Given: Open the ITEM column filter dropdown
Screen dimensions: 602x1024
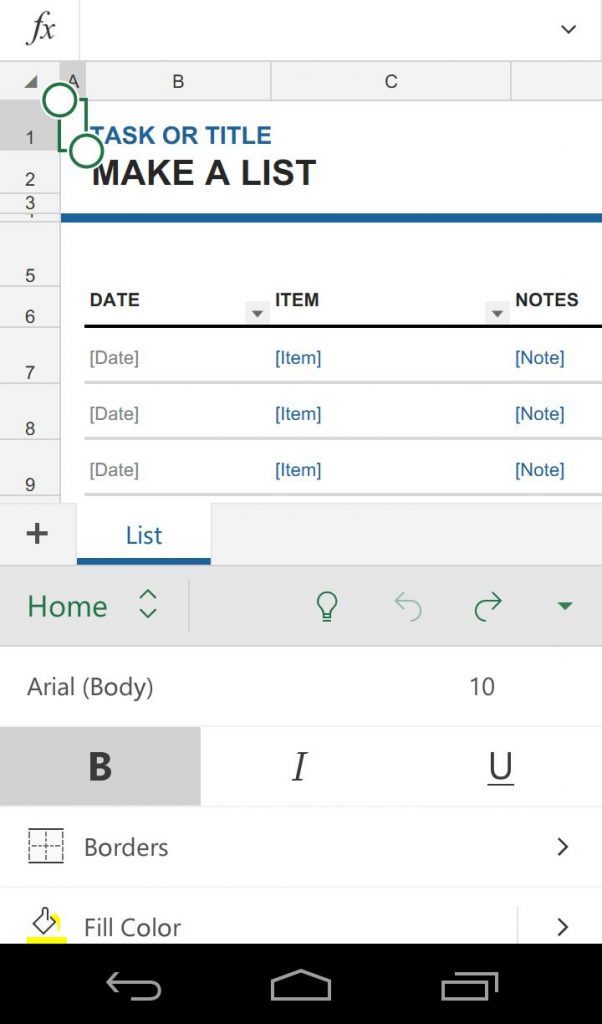Looking at the screenshot, I should [x=497, y=314].
